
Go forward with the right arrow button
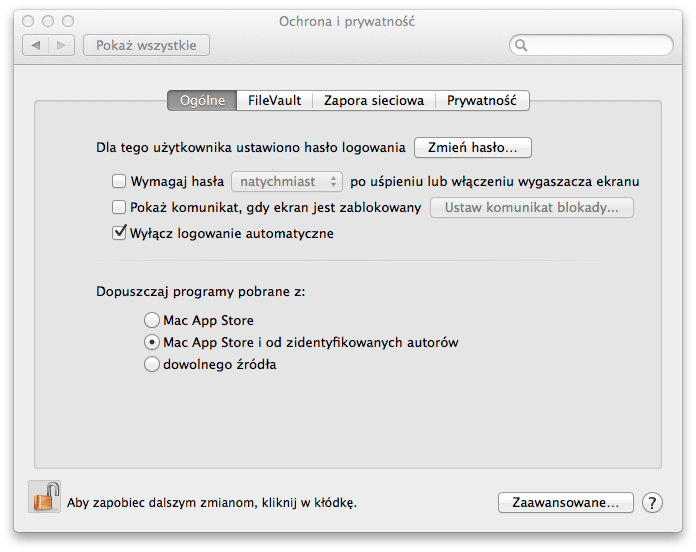tap(61, 45)
